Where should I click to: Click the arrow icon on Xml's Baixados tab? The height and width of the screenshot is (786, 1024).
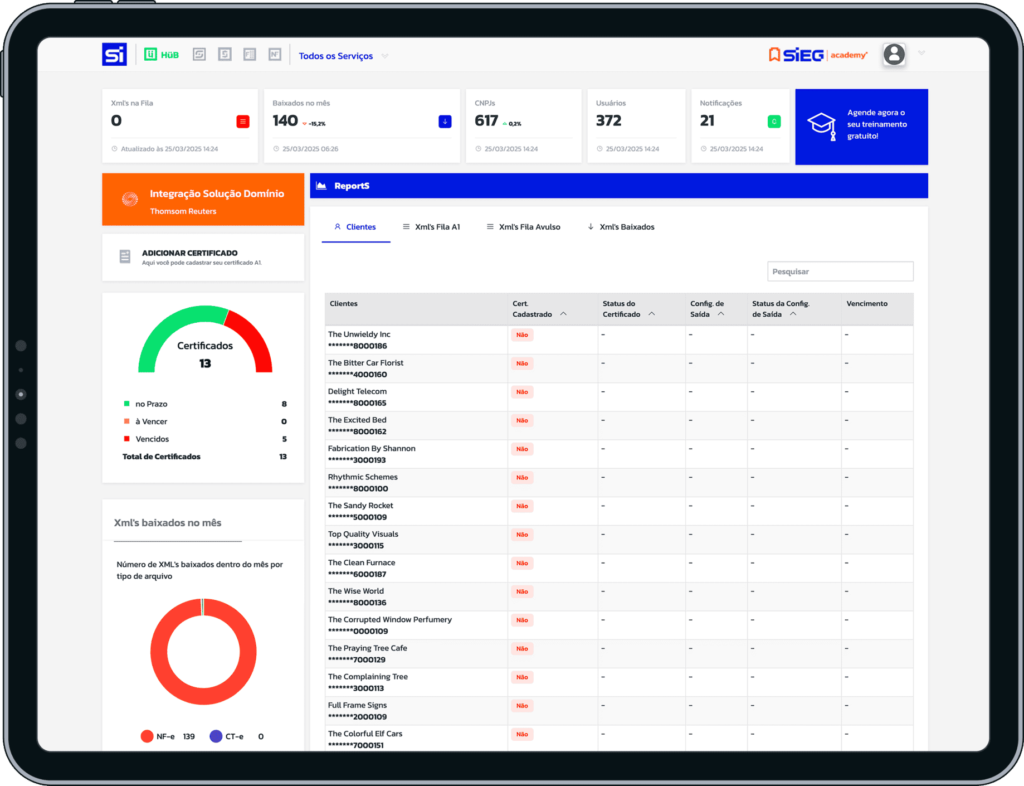pyautogui.click(x=590, y=227)
